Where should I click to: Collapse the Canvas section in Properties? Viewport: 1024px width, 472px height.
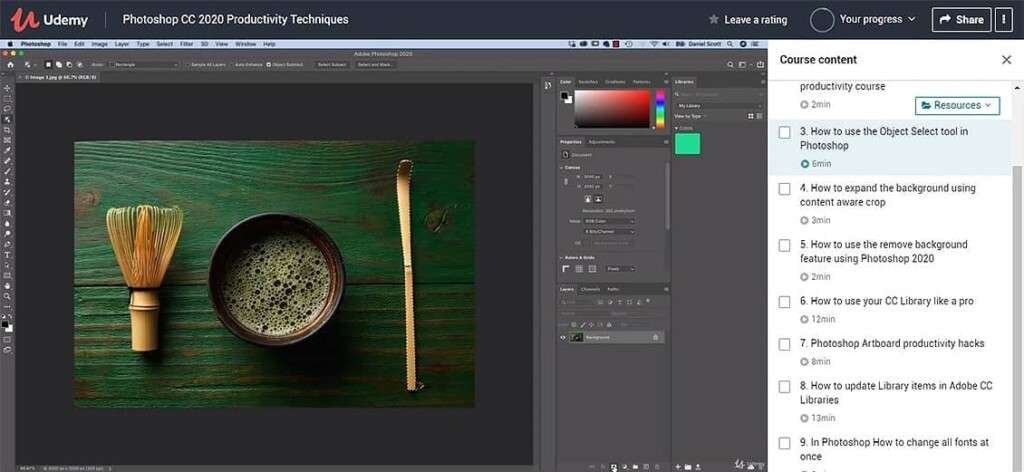point(561,168)
